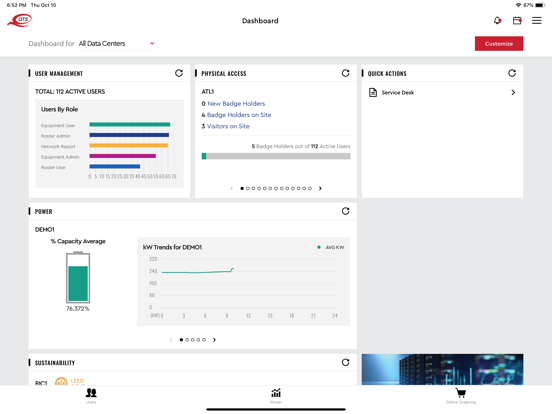Select first Physical Access page dot
The width and height of the screenshot is (552, 414).
pyautogui.click(x=242, y=188)
